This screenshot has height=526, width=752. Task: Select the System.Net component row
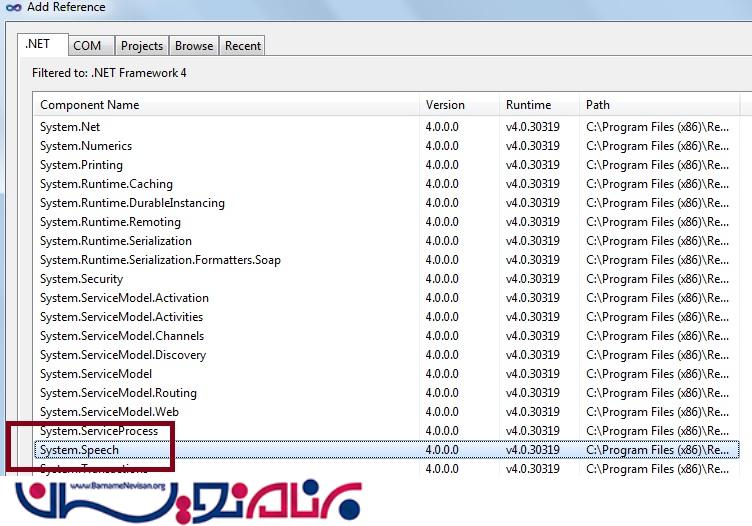70,127
